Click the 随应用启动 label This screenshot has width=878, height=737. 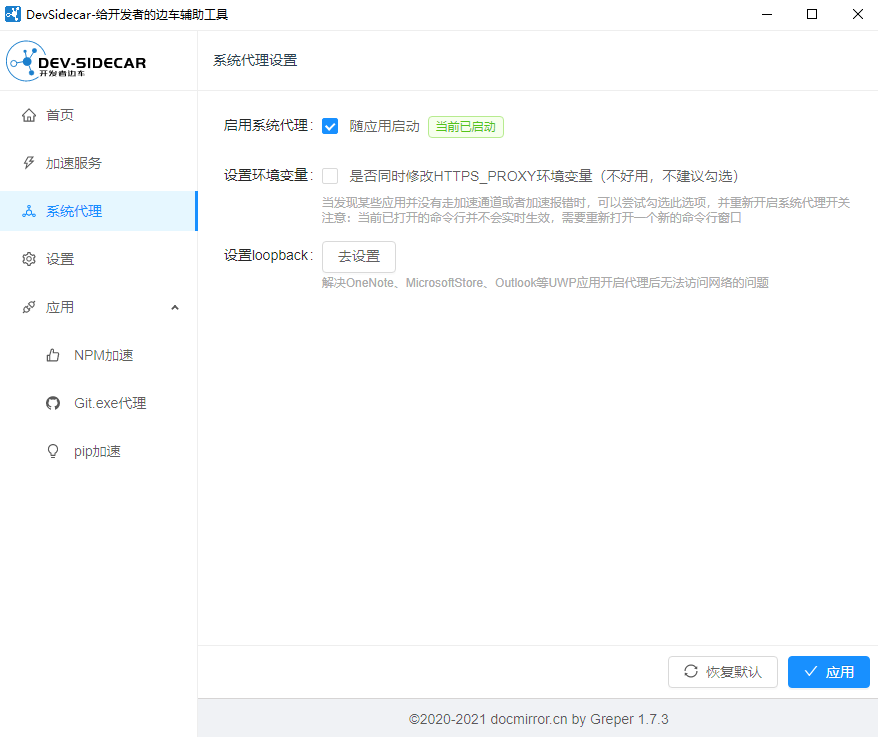click(384, 127)
